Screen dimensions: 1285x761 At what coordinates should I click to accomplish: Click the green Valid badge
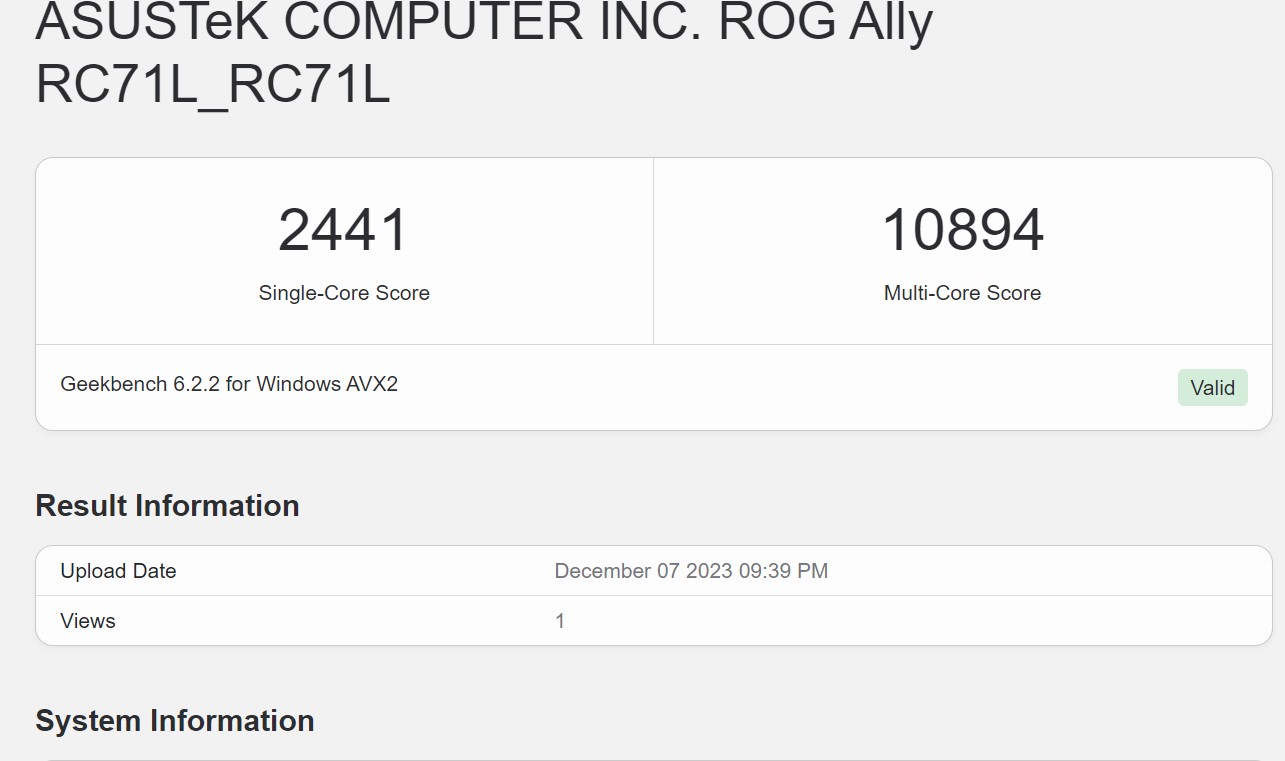click(1212, 388)
